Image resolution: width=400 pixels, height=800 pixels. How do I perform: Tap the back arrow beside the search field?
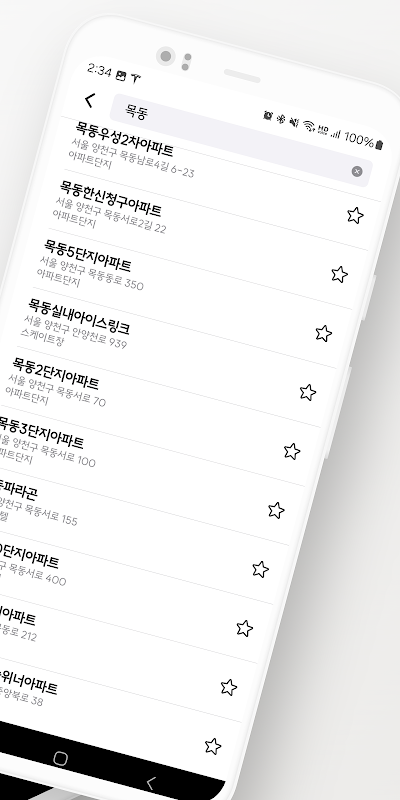pos(90,101)
